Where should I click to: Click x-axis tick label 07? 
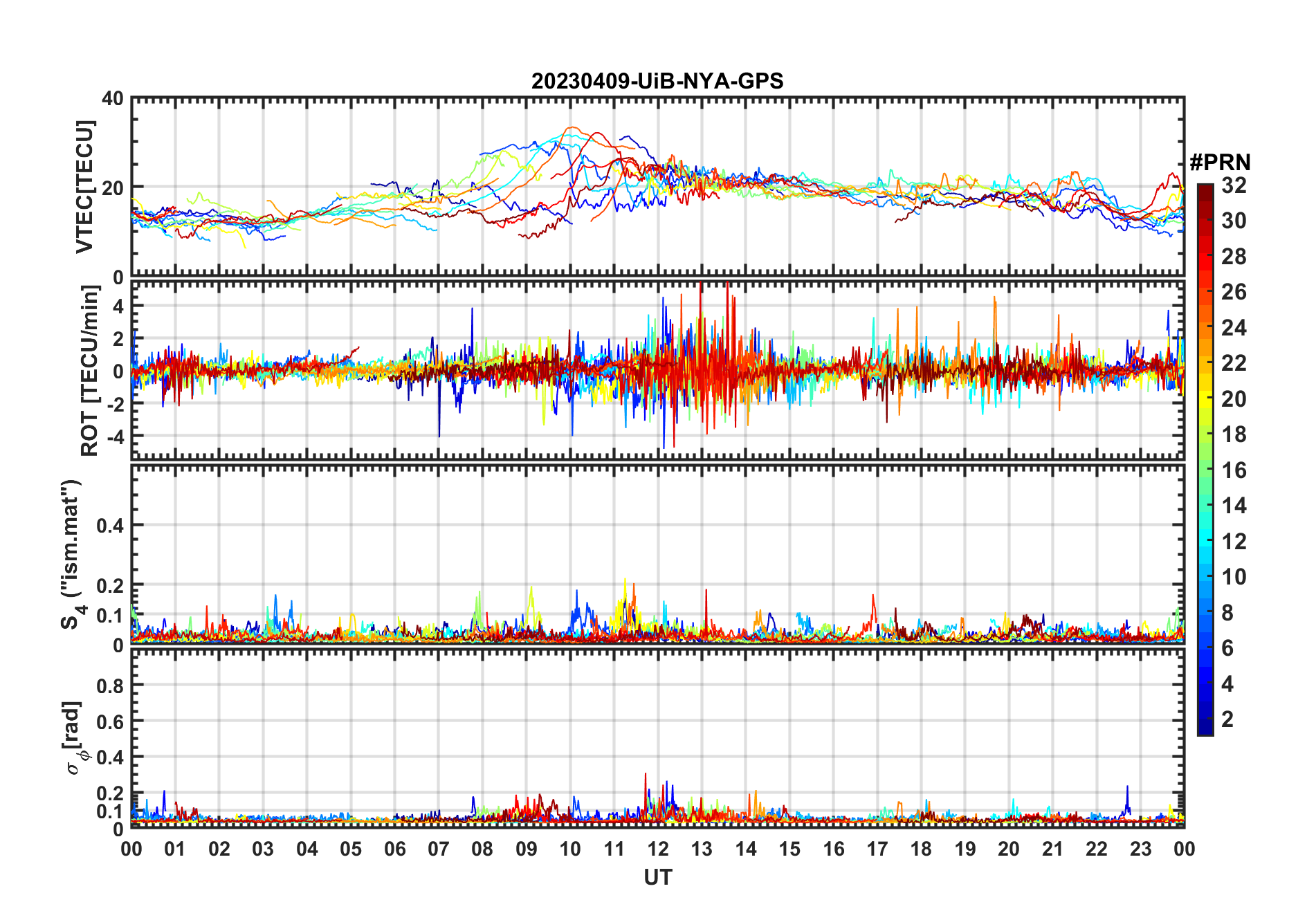439,849
